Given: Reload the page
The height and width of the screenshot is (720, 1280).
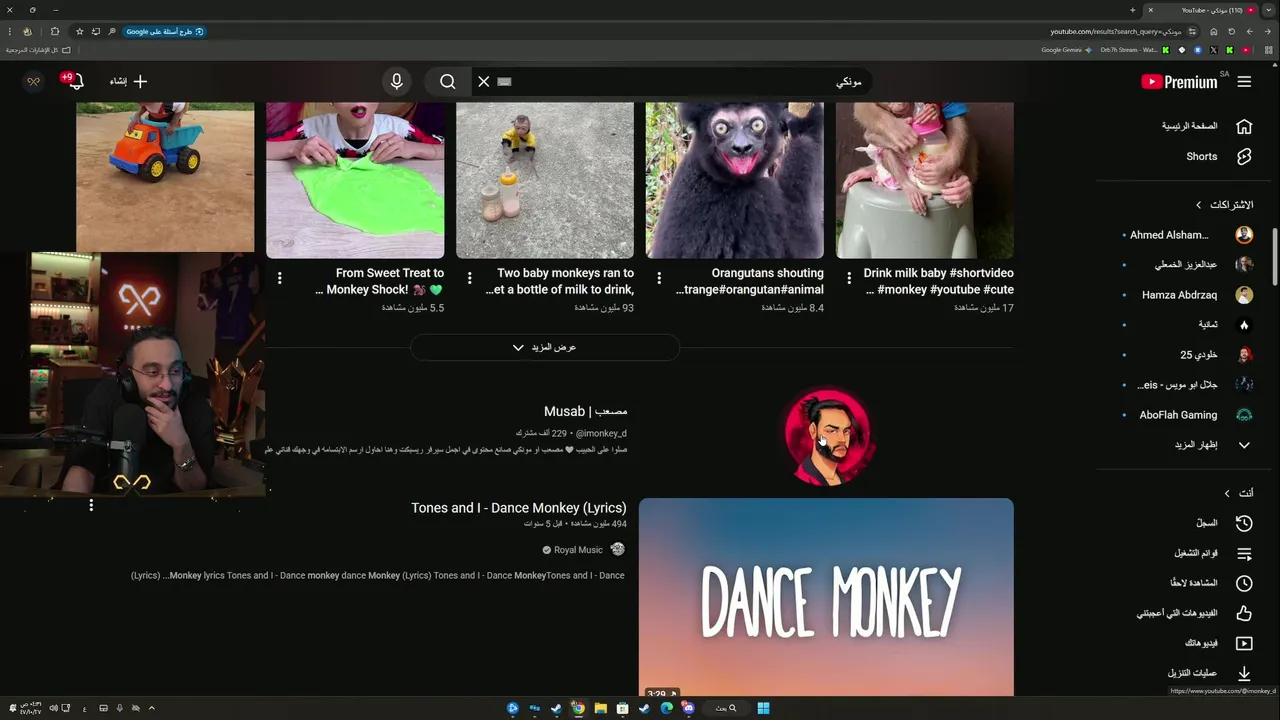Looking at the screenshot, I should (x=1231, y=31).
